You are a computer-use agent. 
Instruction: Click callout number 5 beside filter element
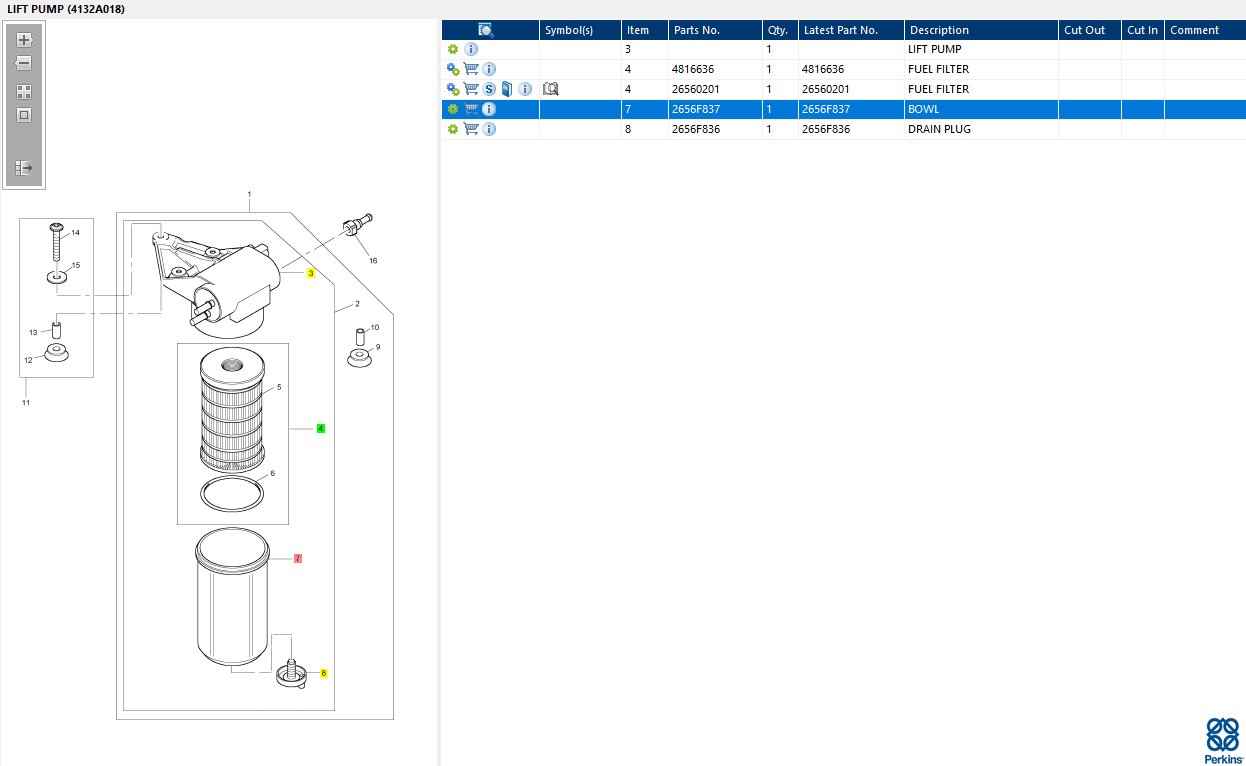(x=279, y=386)
